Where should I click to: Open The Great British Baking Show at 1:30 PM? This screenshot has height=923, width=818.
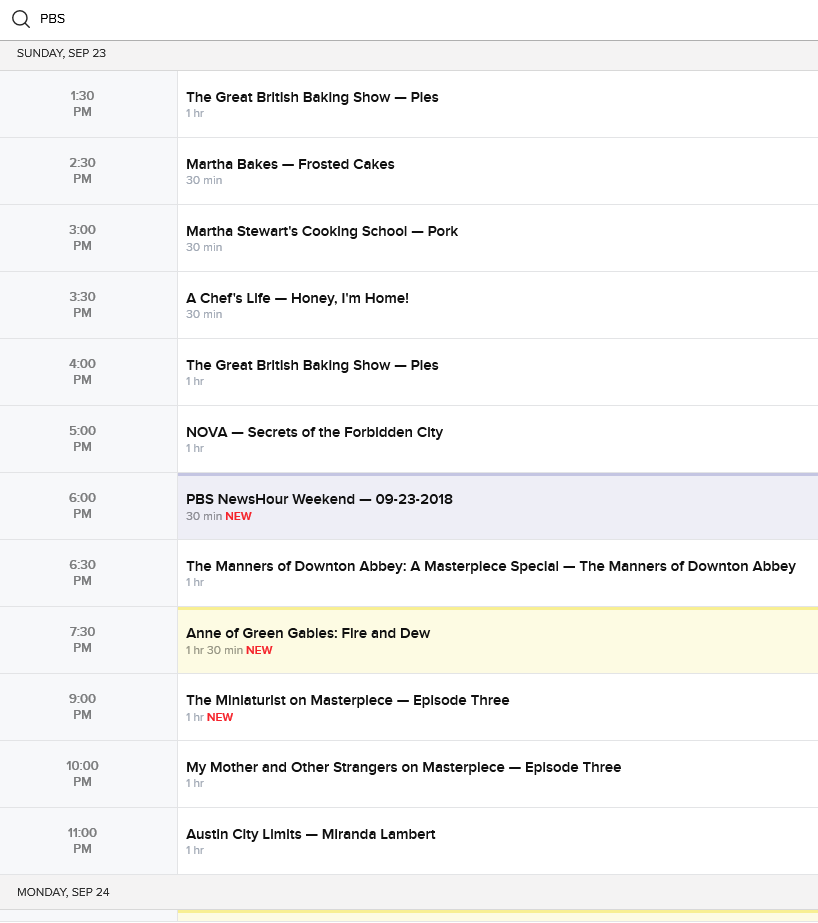(x=312, y=98)
